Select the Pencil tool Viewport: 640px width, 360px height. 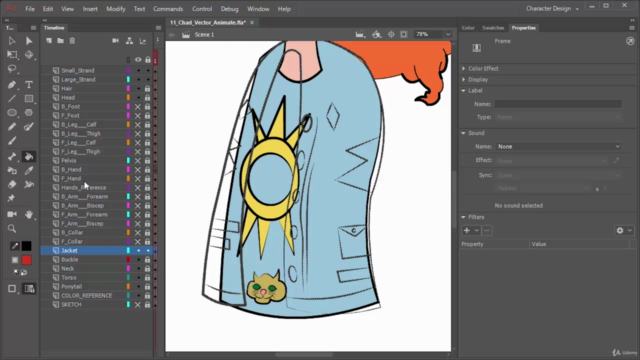[x=12, y=127]
